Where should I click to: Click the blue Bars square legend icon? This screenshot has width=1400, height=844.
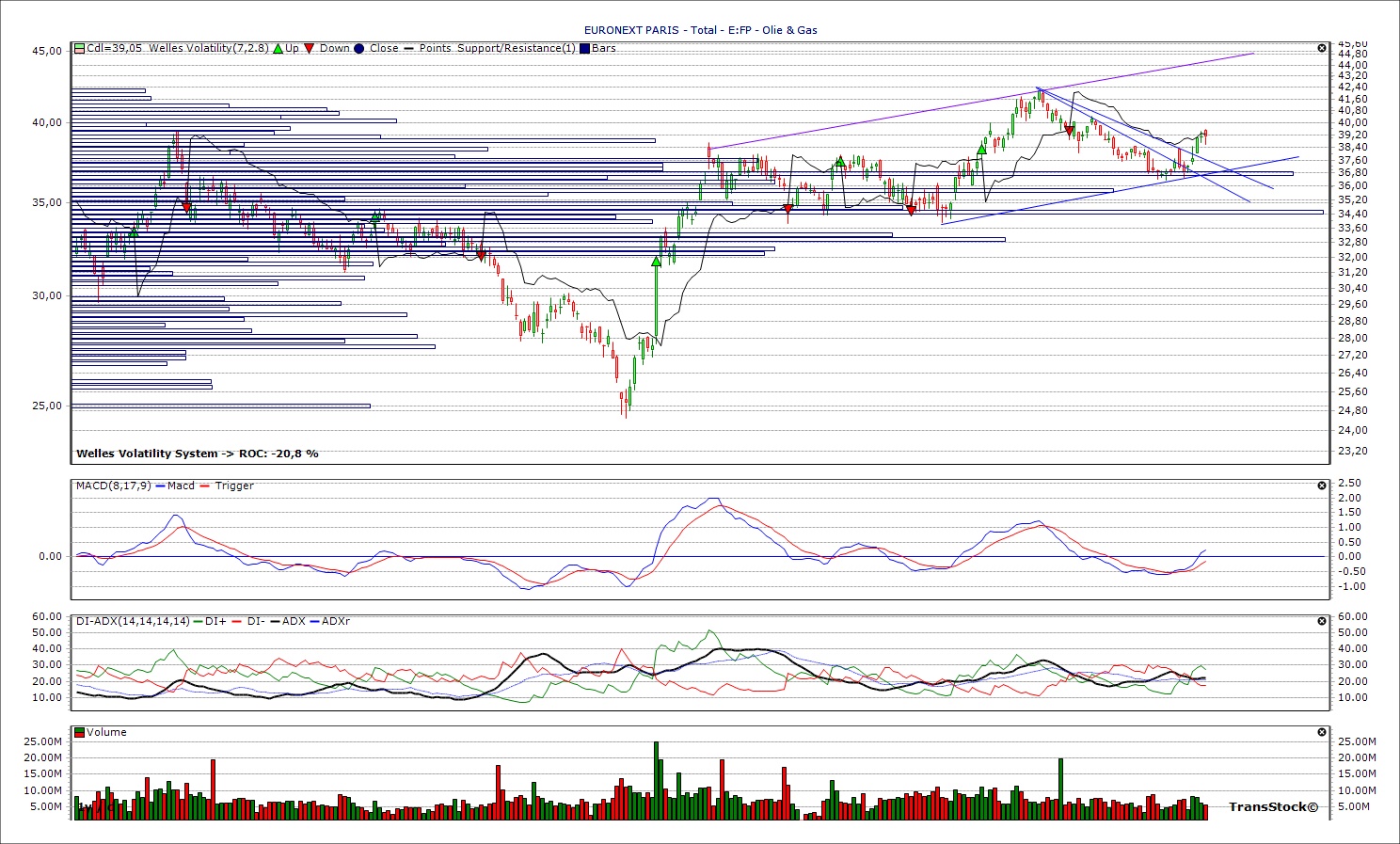point(584,48)
